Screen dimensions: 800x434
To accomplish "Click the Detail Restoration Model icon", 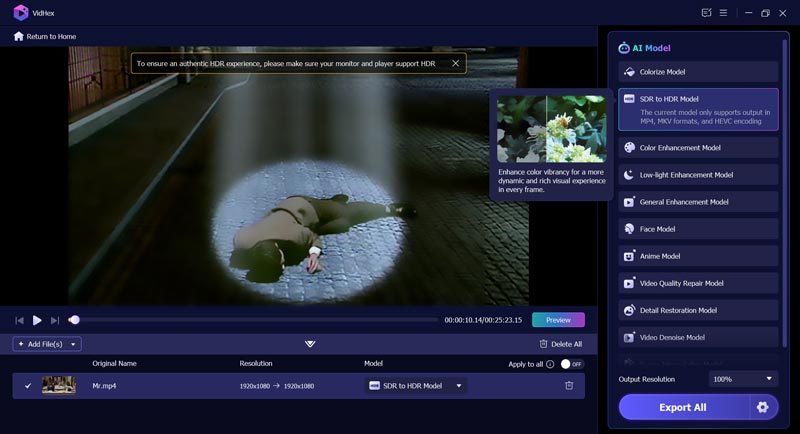I will click(629, 310).
